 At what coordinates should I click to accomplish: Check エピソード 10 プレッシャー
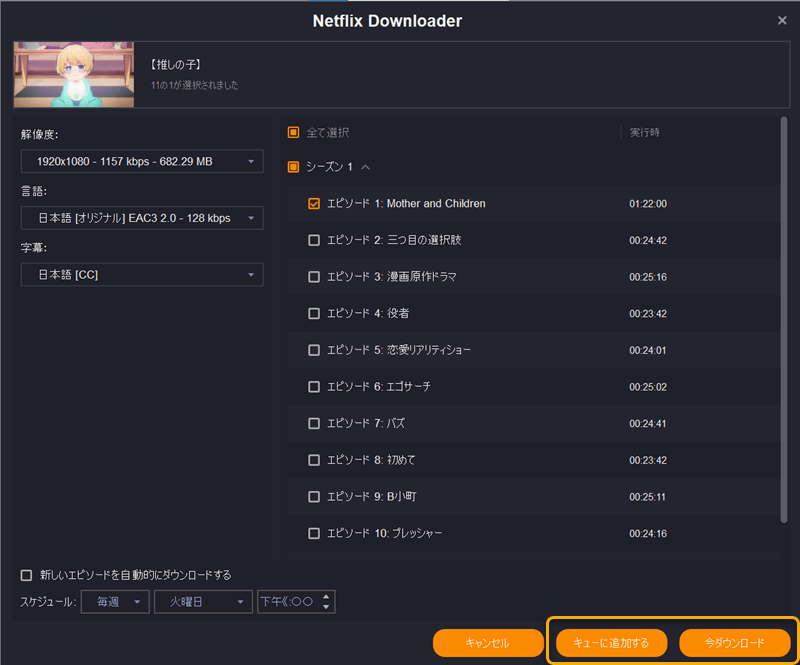click(314, 533)
